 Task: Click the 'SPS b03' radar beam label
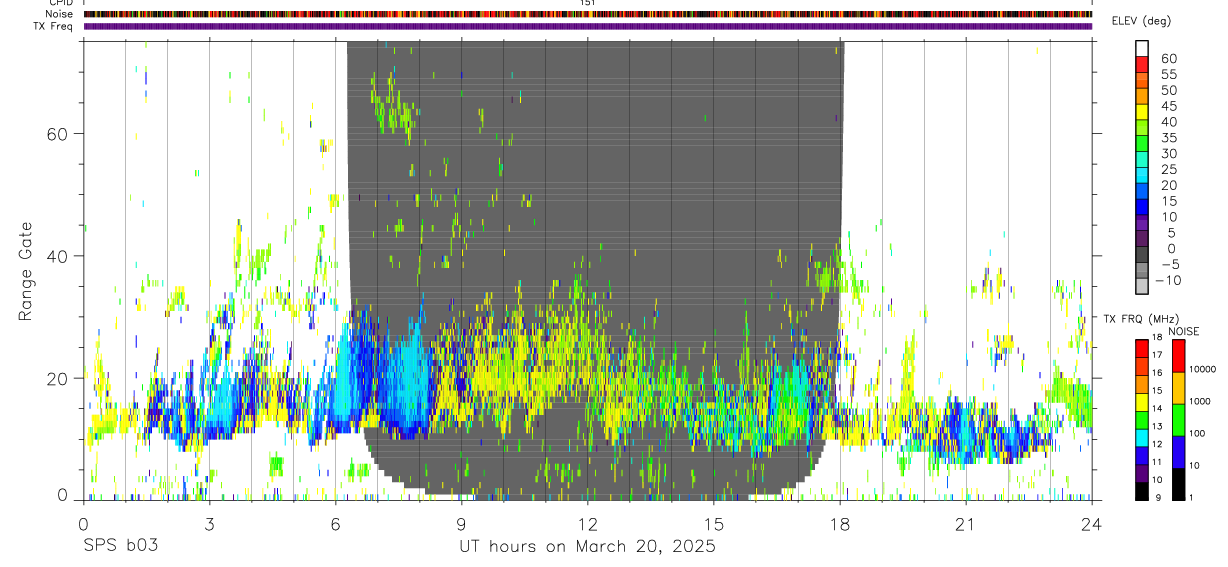(120, 546)
